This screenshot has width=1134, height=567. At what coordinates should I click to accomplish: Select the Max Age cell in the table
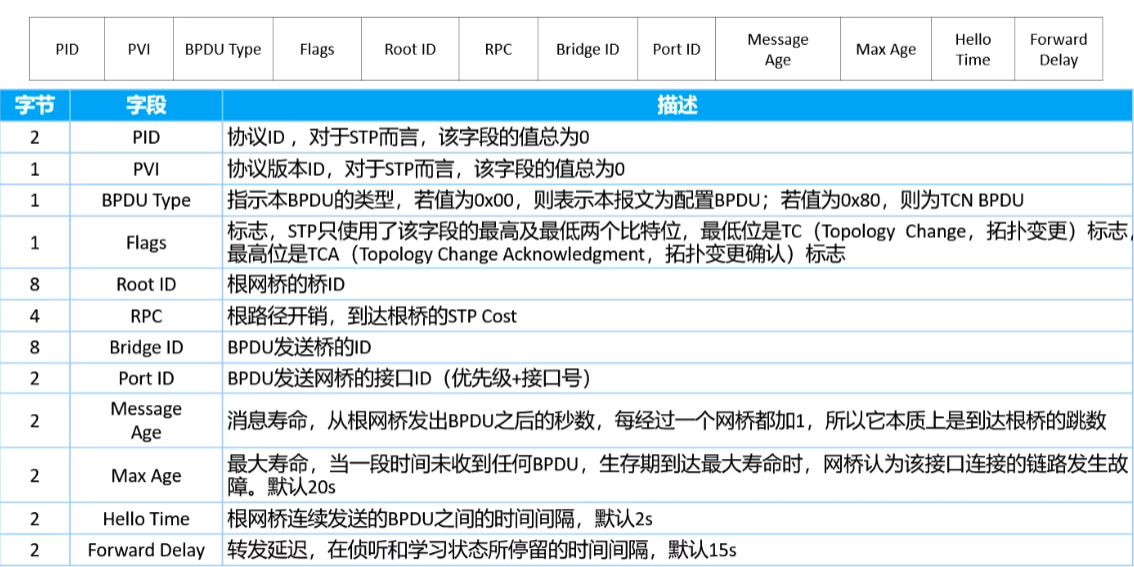146,475
